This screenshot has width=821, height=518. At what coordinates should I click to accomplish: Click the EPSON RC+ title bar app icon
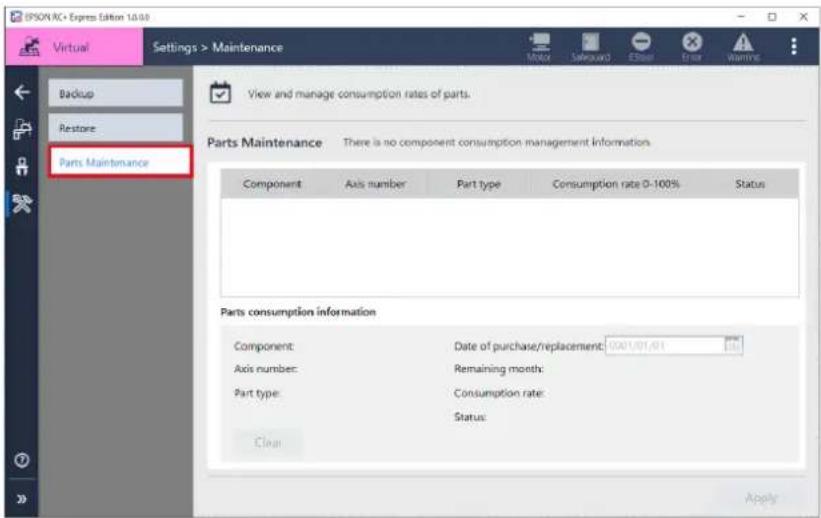coord(16,17)
